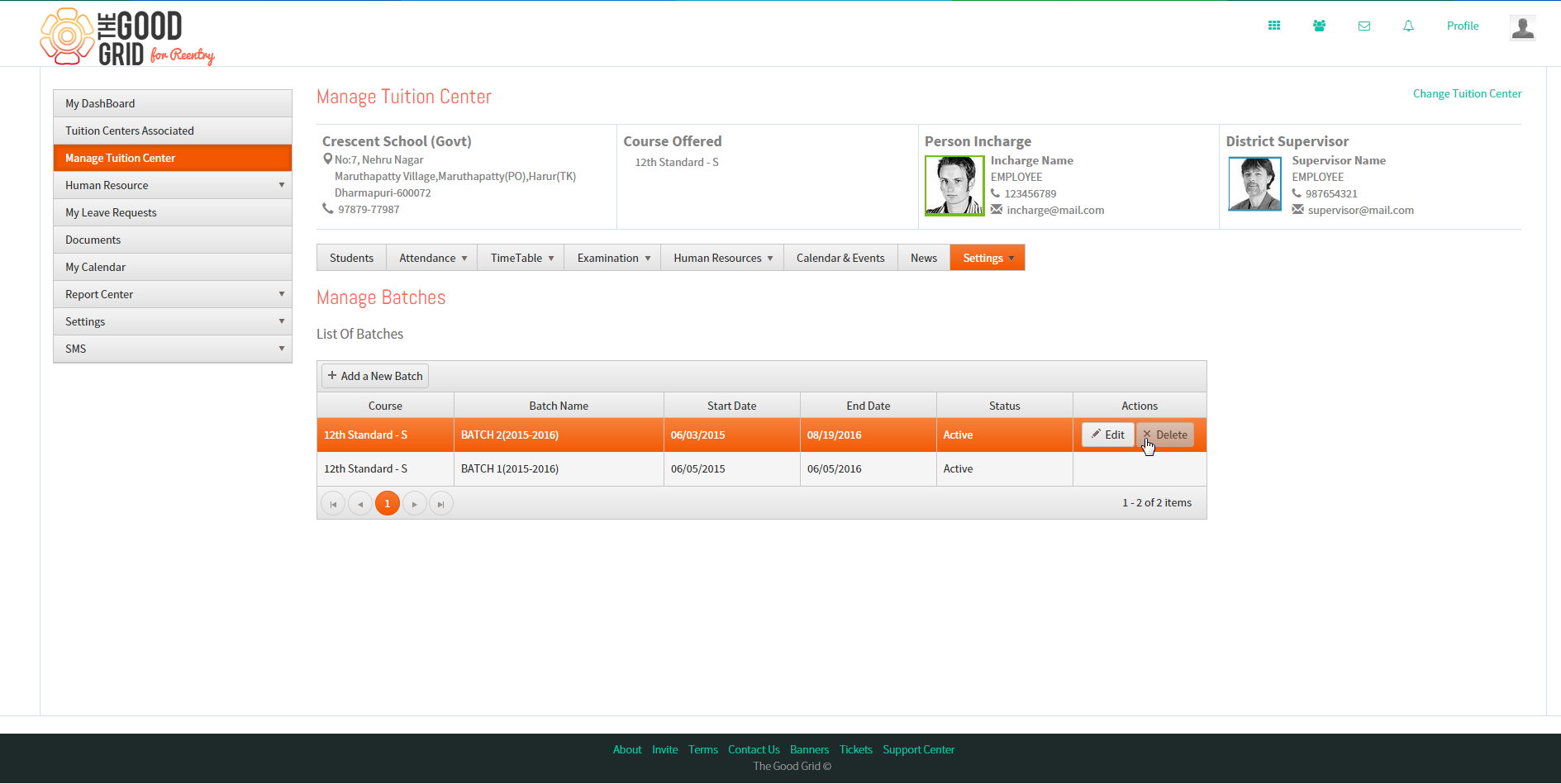Open the notifications bell icon
The height and width of the screenshot is (784, 1561).
click(x=1408, y=26)
